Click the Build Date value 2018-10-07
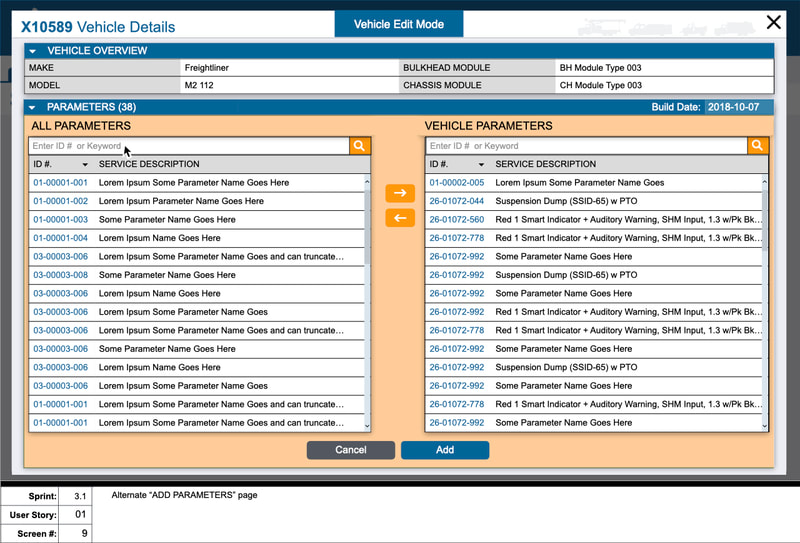Screen dimensions: 800x543 (733, 107)
